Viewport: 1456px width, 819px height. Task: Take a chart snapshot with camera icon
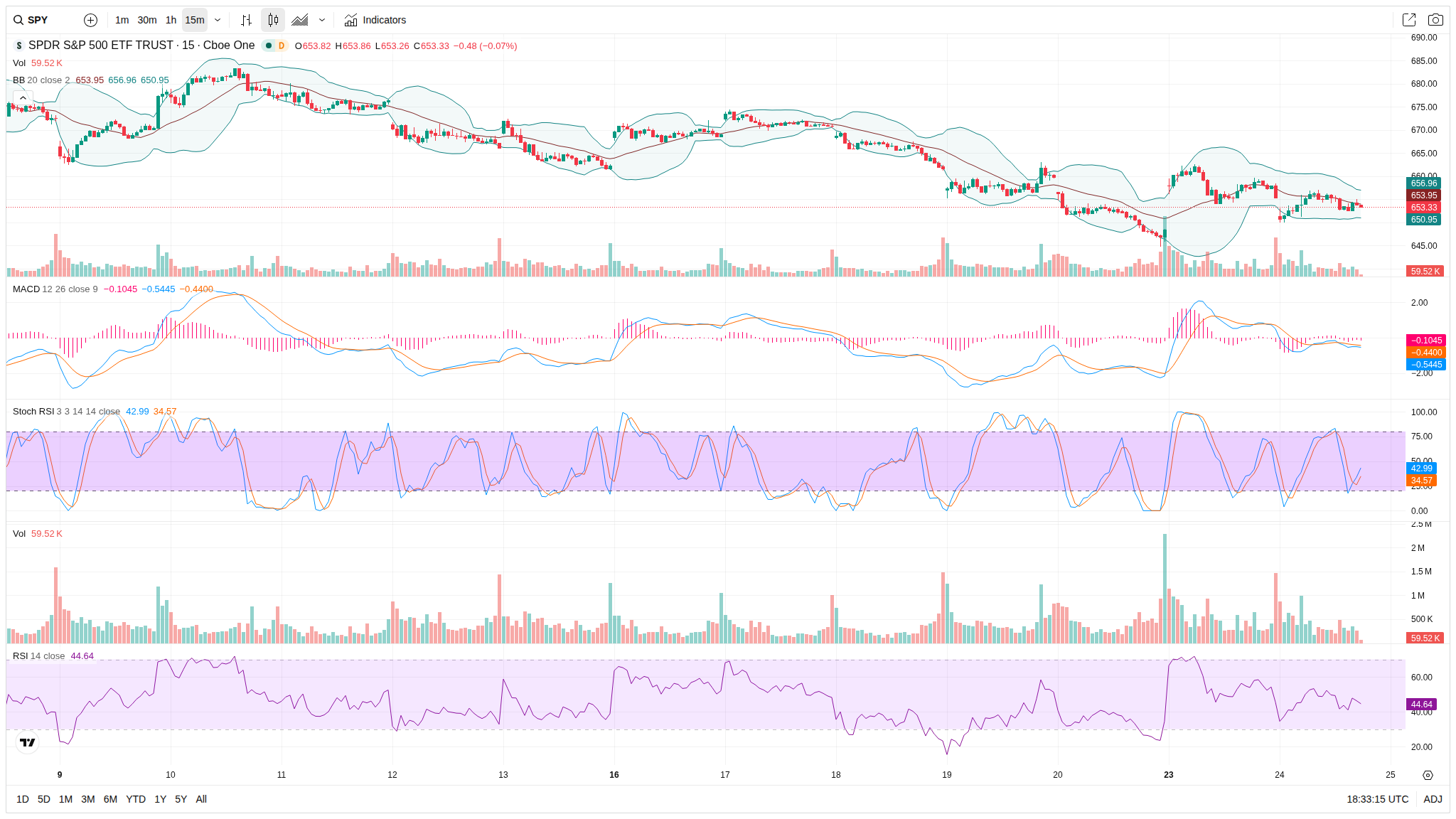1435,20
